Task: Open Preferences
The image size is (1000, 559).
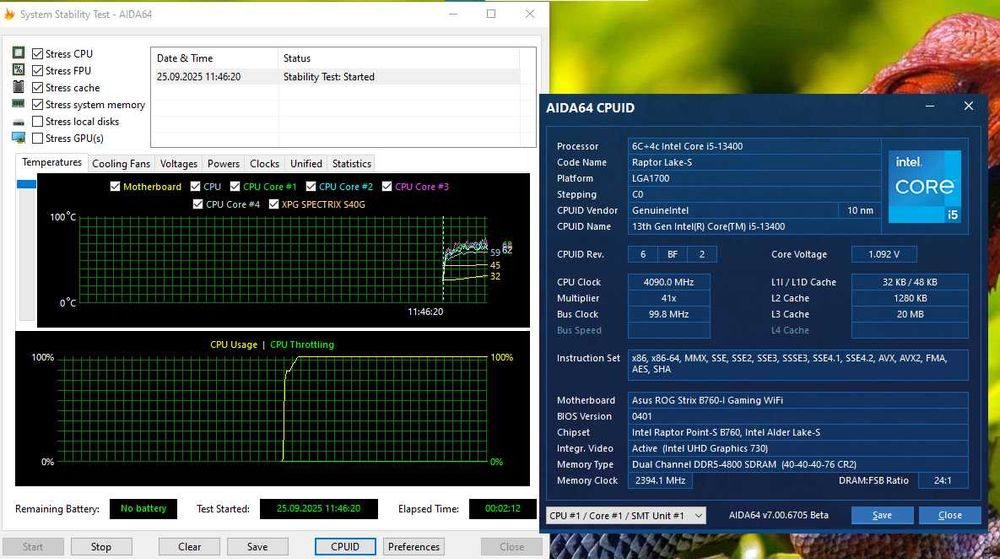Action: point(414,547)
